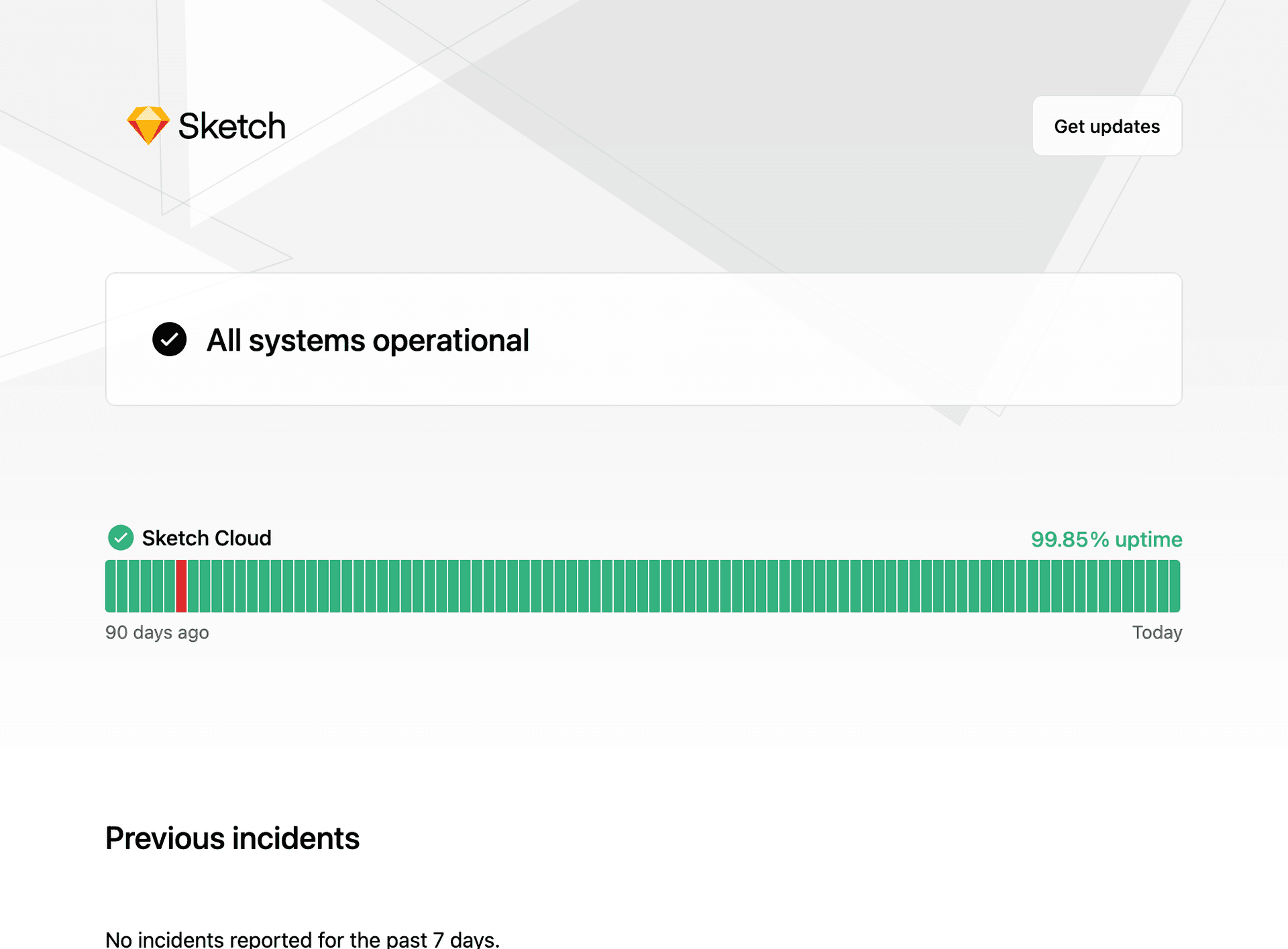The width and height of the screenshot is (1288, 949).
Task: Click the 90 days ago label
Action: [x=157, y=632]
